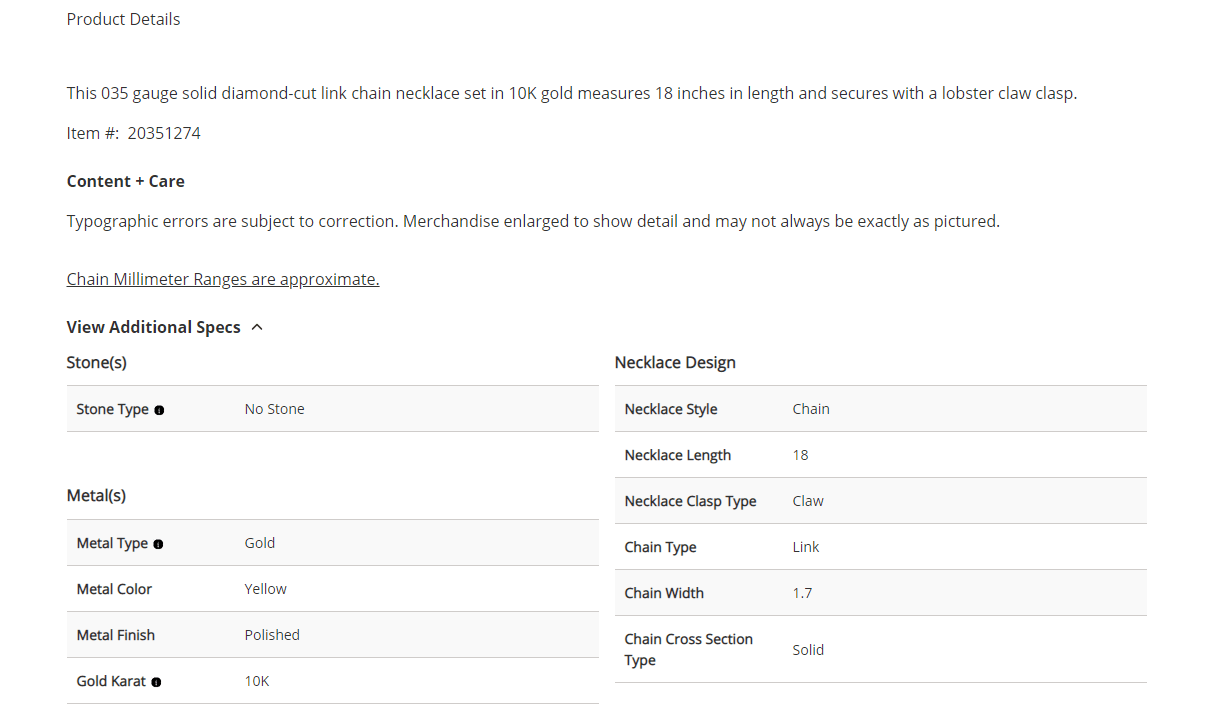Click the Metal Color value Yellow

tap(265, 589)
